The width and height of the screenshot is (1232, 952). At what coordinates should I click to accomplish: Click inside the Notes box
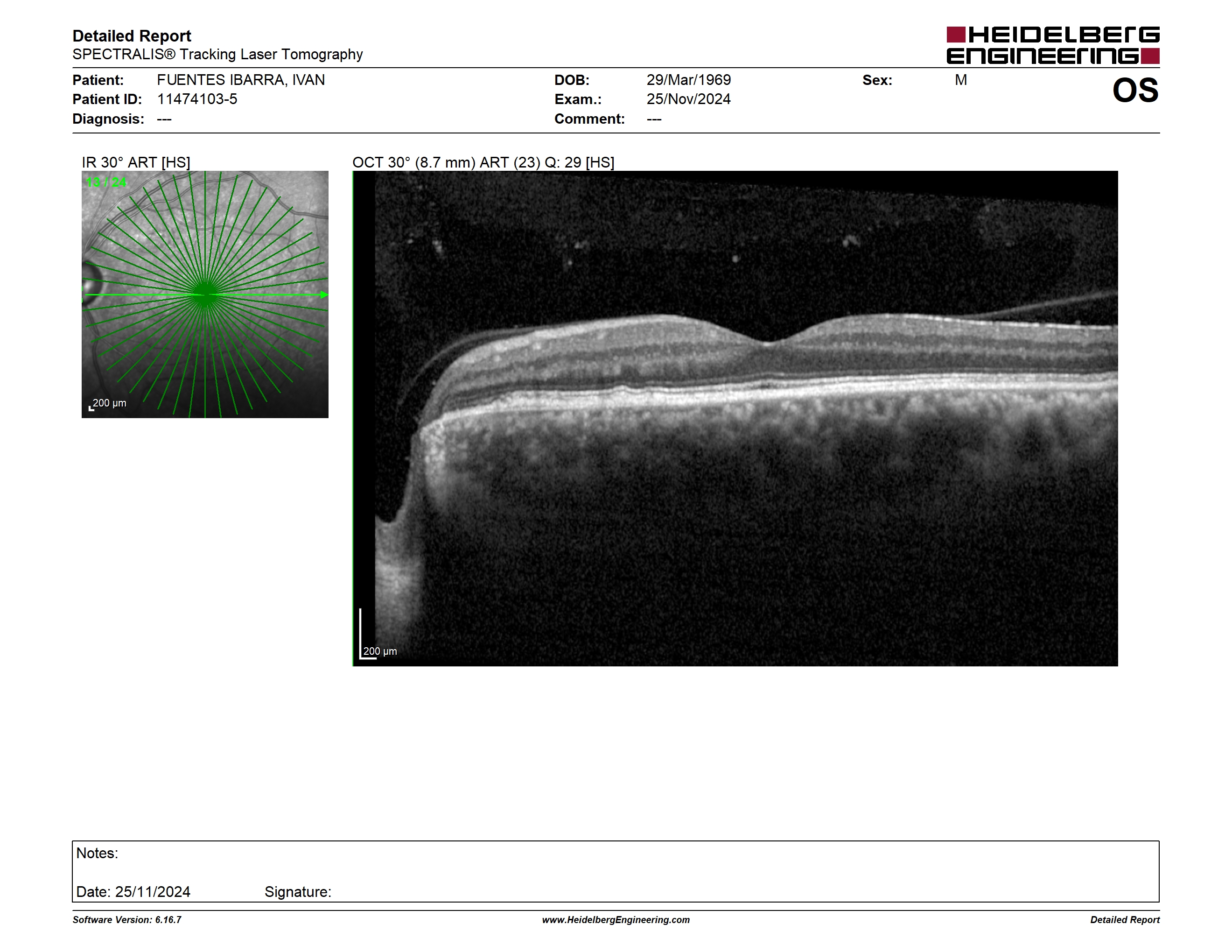click(616, 871)
